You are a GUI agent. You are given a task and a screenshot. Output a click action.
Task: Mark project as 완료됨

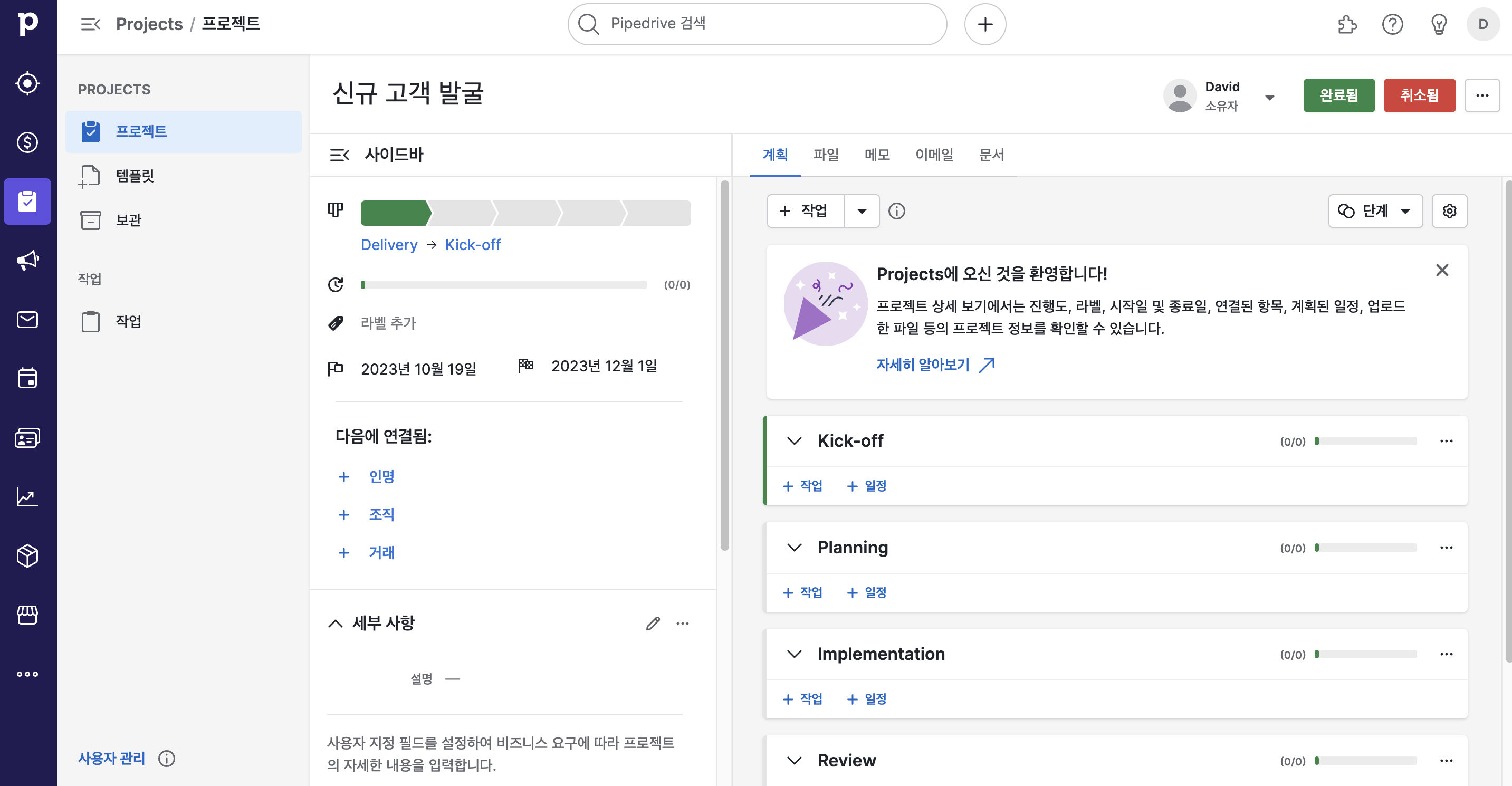pos(1338,95)
